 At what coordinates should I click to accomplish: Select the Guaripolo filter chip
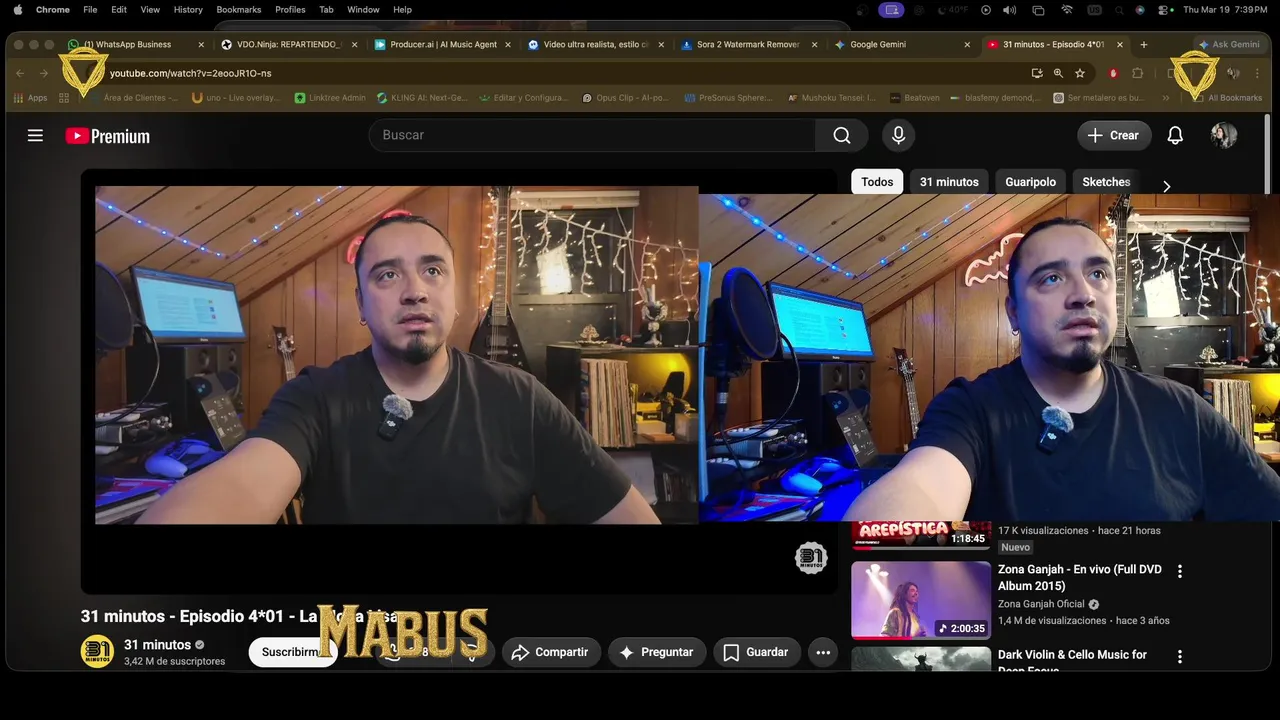coord(1030,182)
